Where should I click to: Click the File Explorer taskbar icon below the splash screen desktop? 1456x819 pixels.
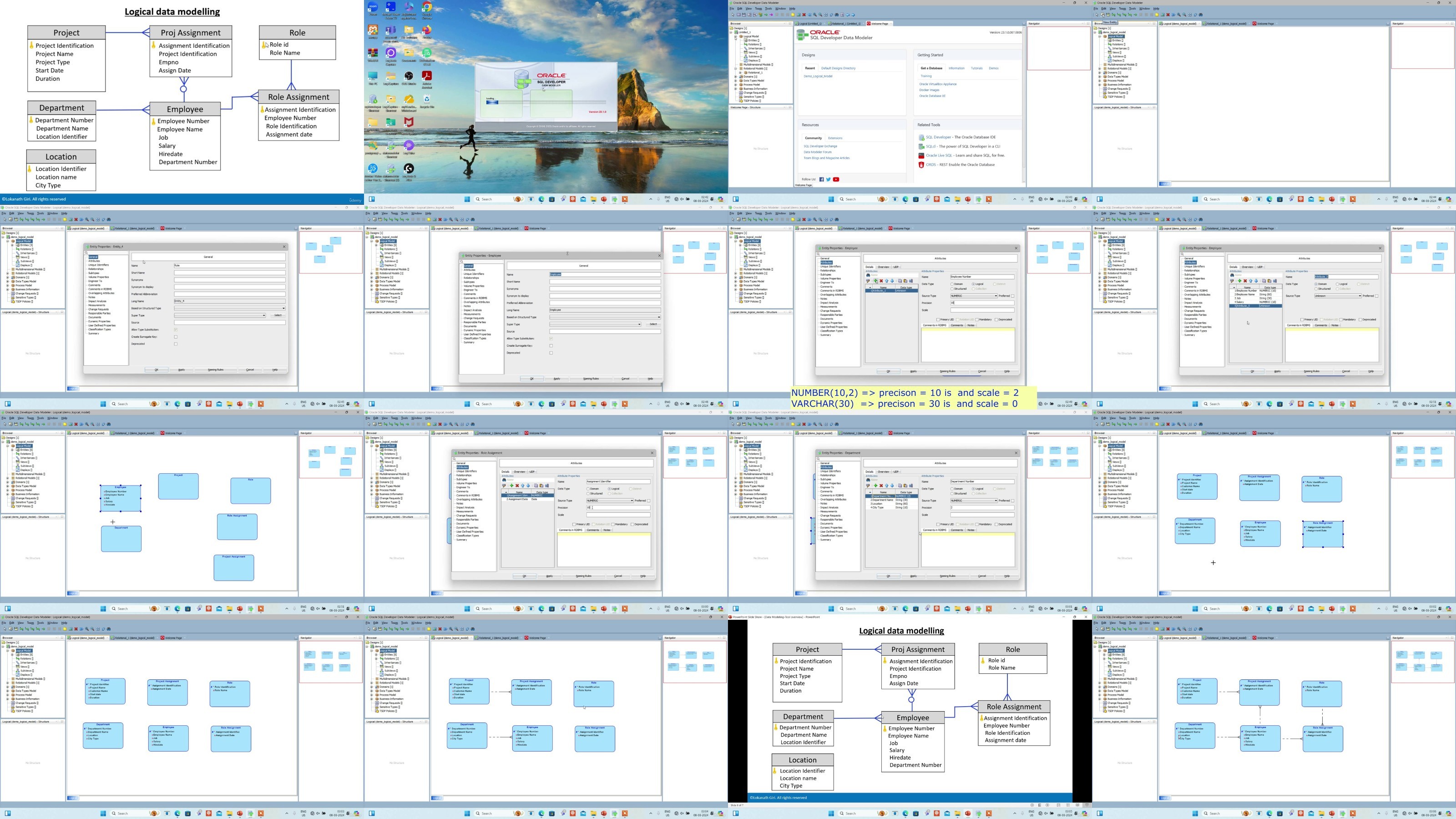(593, 199)
